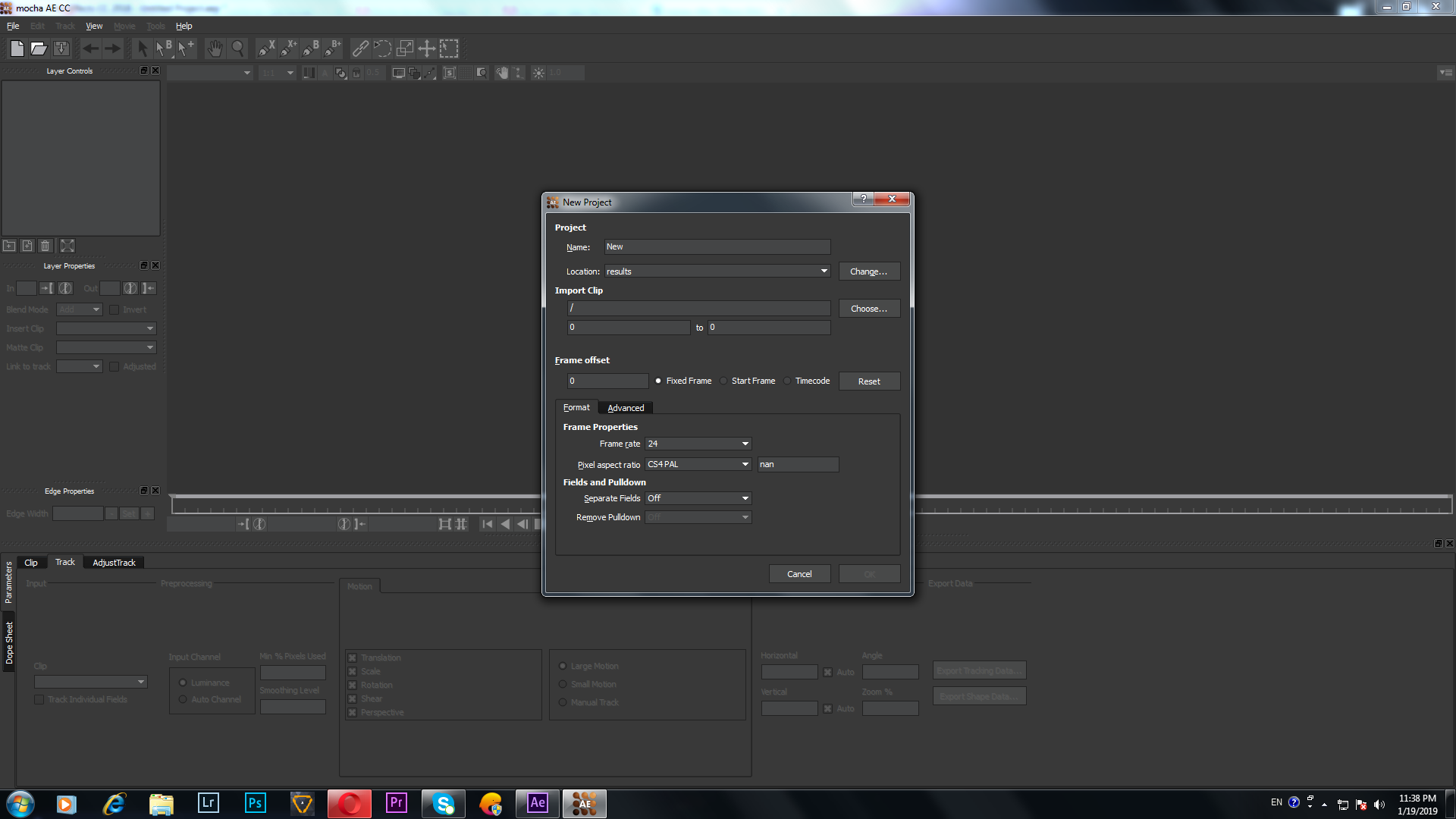The image size is (1456, 819).
Task: Select the Fixed Frame radio button
Action: tap(658, 381)
